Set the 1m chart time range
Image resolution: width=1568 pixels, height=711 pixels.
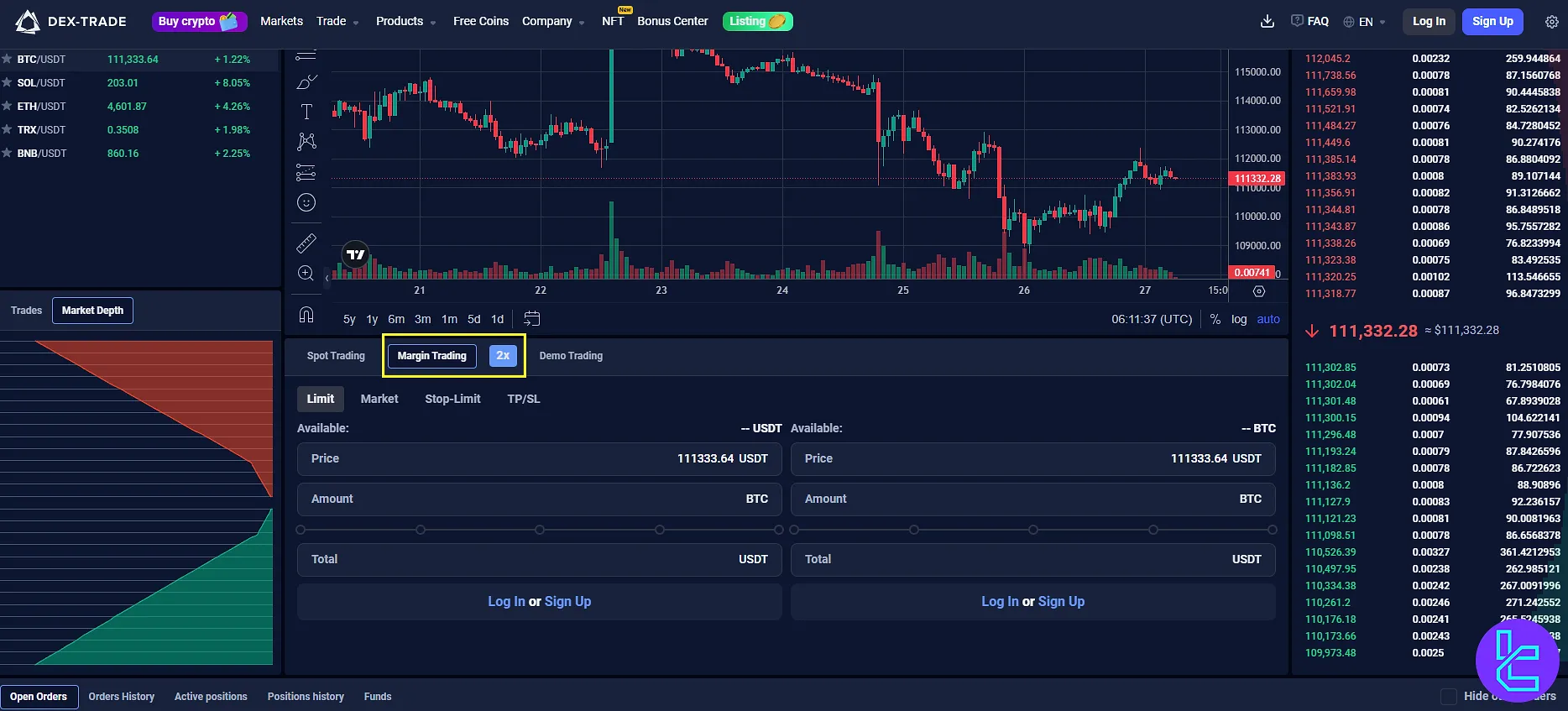click(449, 319)
